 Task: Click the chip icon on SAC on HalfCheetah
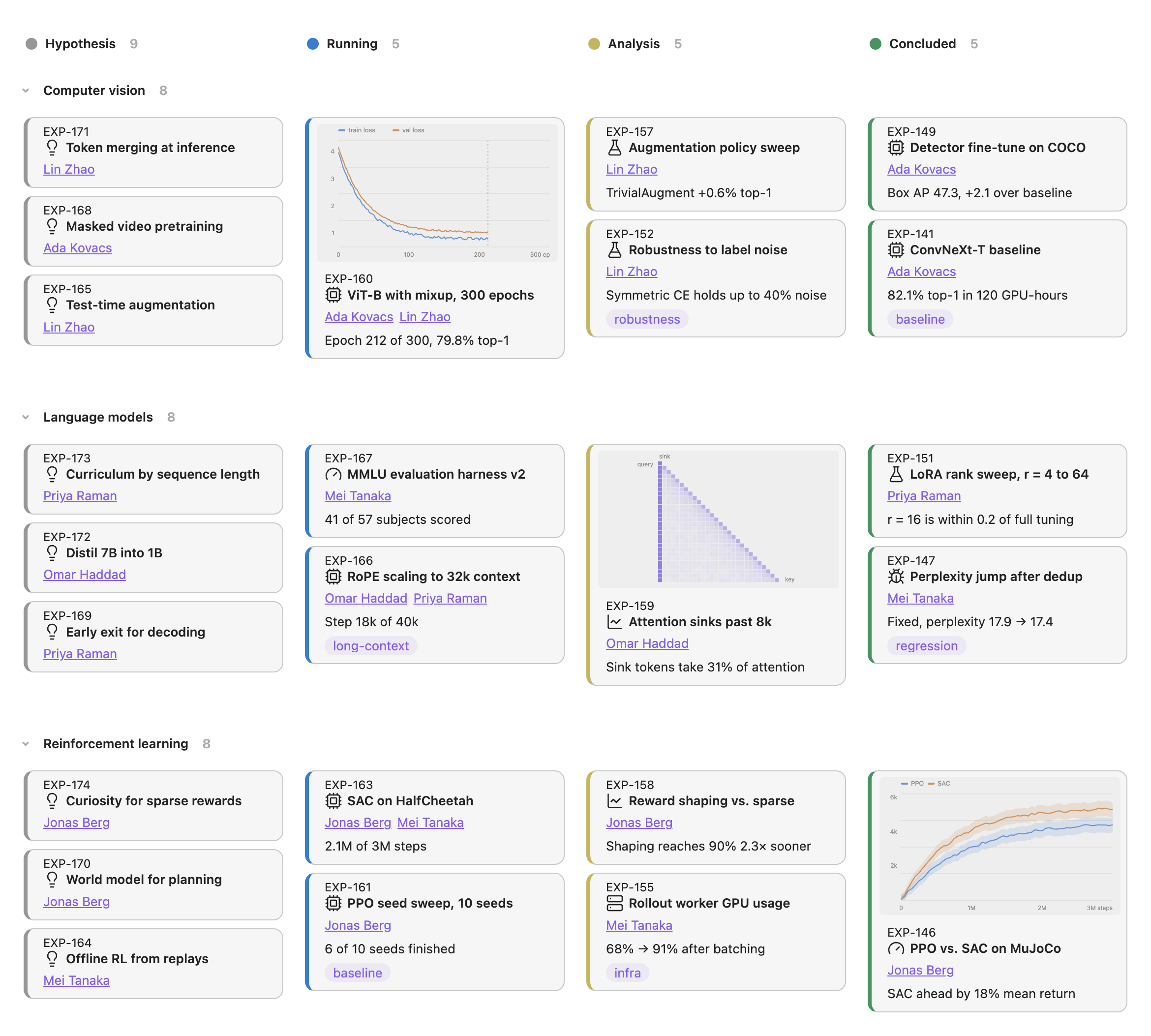(333, 801)
